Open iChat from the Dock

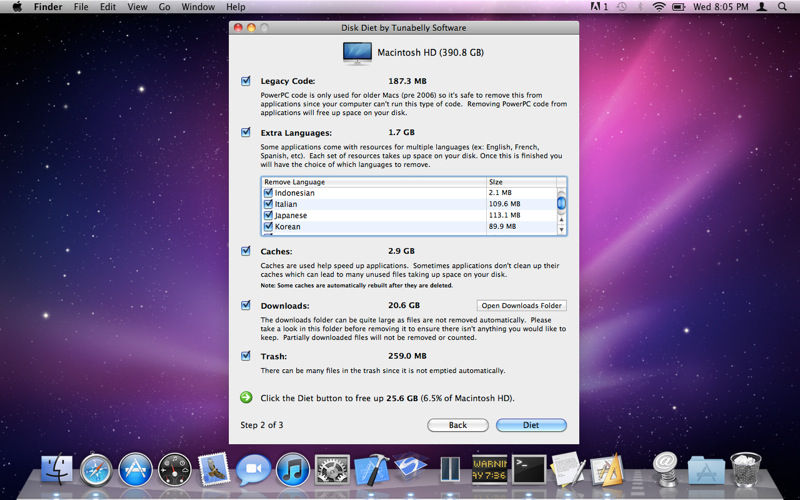pyautogui.click(x=253, y=469)
